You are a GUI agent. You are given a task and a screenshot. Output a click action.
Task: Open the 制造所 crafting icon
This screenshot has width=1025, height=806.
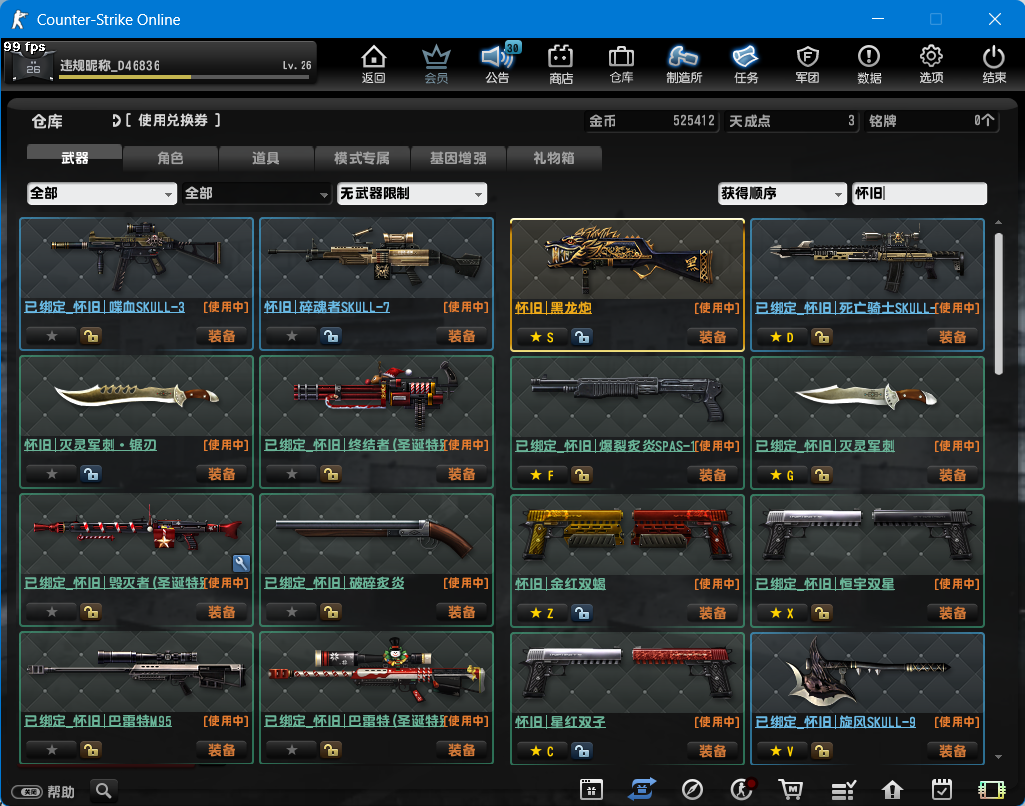click(x=684, y=64)
